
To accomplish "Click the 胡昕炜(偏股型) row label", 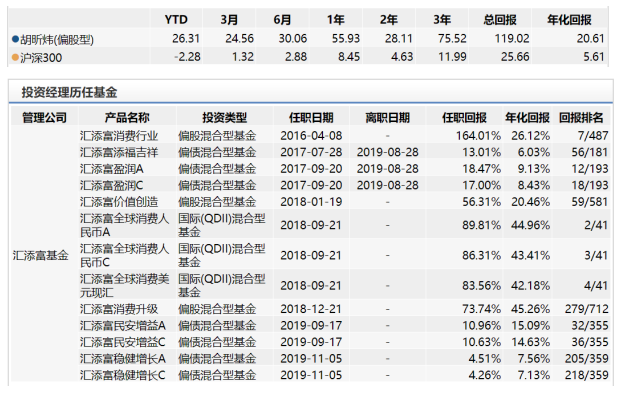I will [57, 39].
